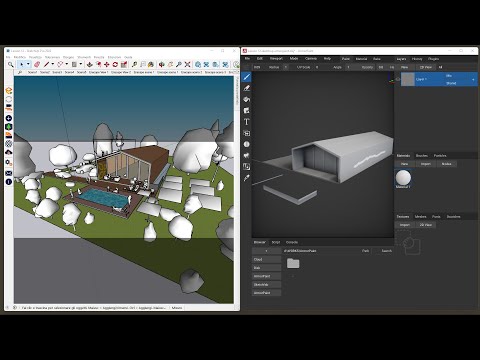Click the blue info circle icon in SketchUp sidebar

pos(9,182)
